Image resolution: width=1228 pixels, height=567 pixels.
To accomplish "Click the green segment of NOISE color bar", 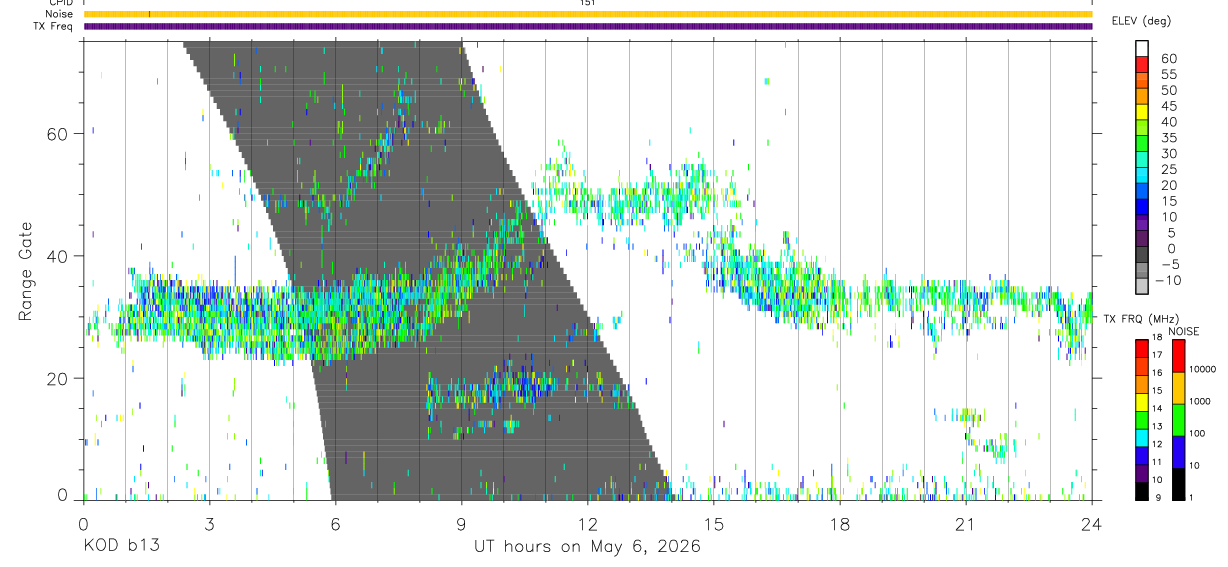I will [x=1179, y=420].
